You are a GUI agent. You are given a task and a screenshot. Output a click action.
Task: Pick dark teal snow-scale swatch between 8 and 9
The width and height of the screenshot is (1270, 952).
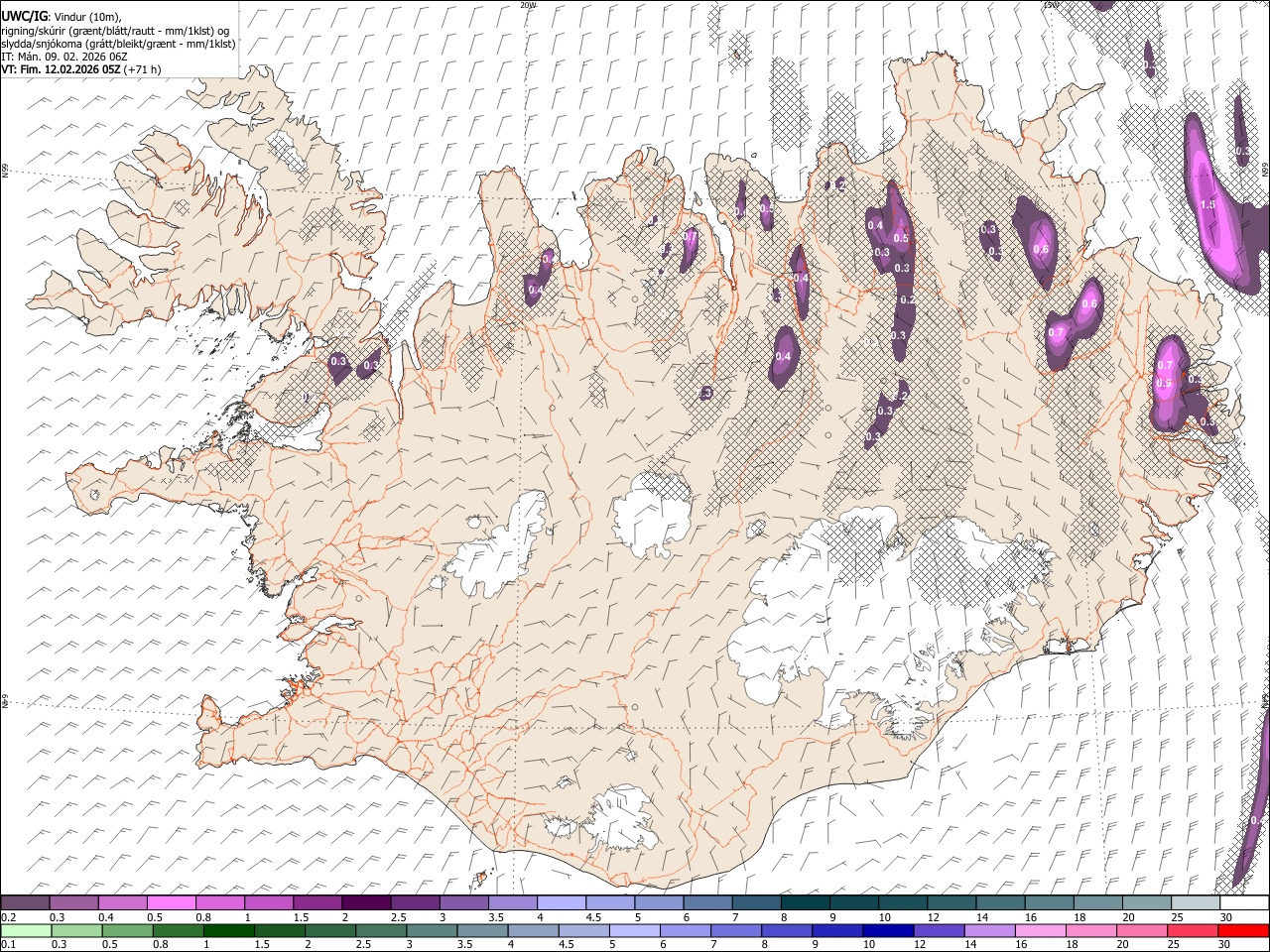click(805, 902)
